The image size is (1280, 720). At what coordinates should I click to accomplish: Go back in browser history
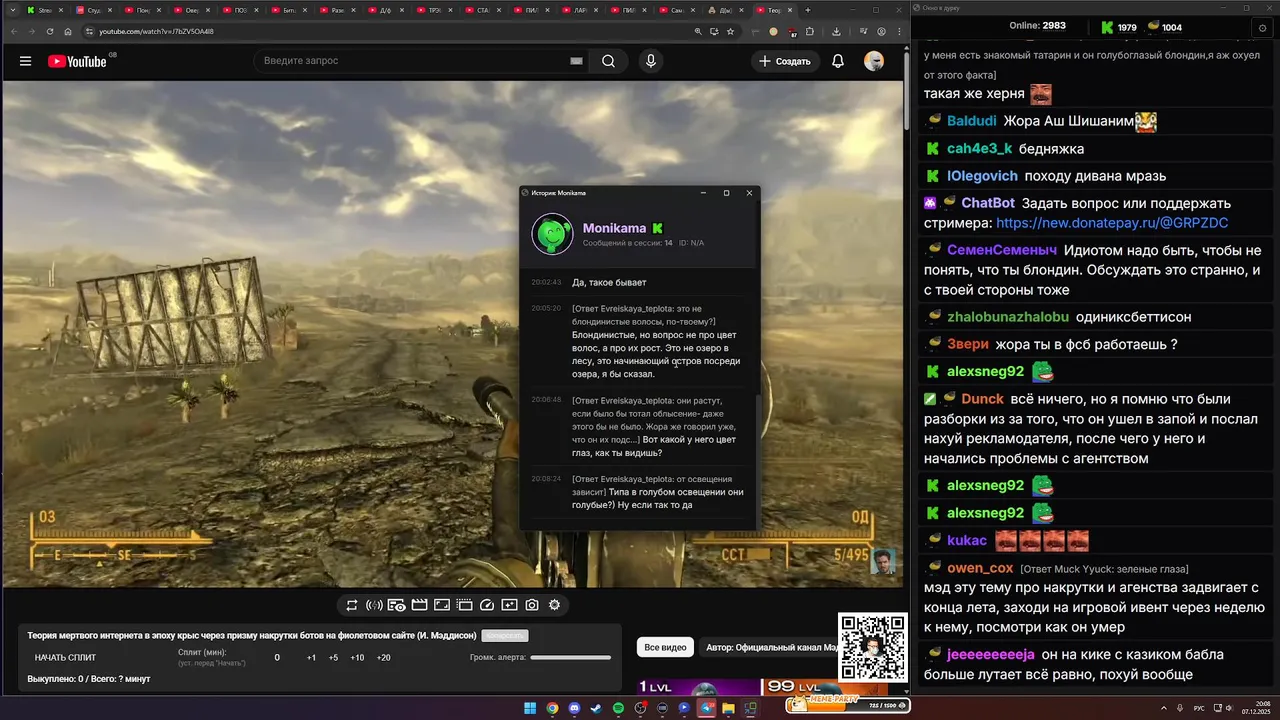pyautogui.click(x=14, y=31)
